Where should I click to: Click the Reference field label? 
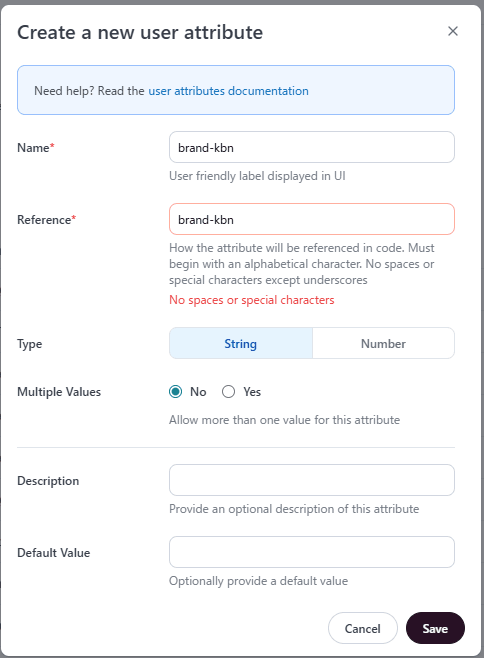[47, 219]
